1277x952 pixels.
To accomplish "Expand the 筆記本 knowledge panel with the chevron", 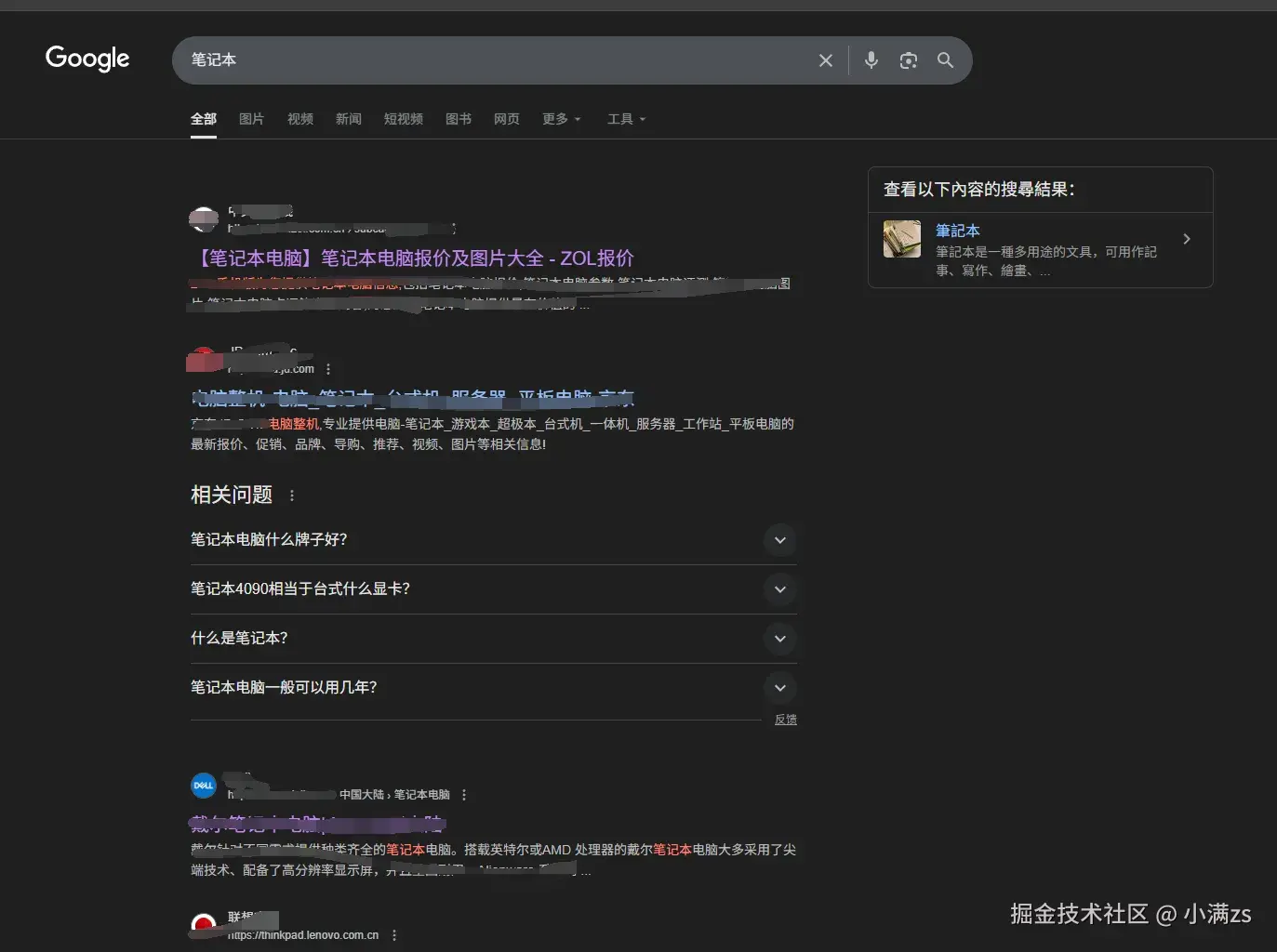I will pyautogui.click(x=1187, y=239).
